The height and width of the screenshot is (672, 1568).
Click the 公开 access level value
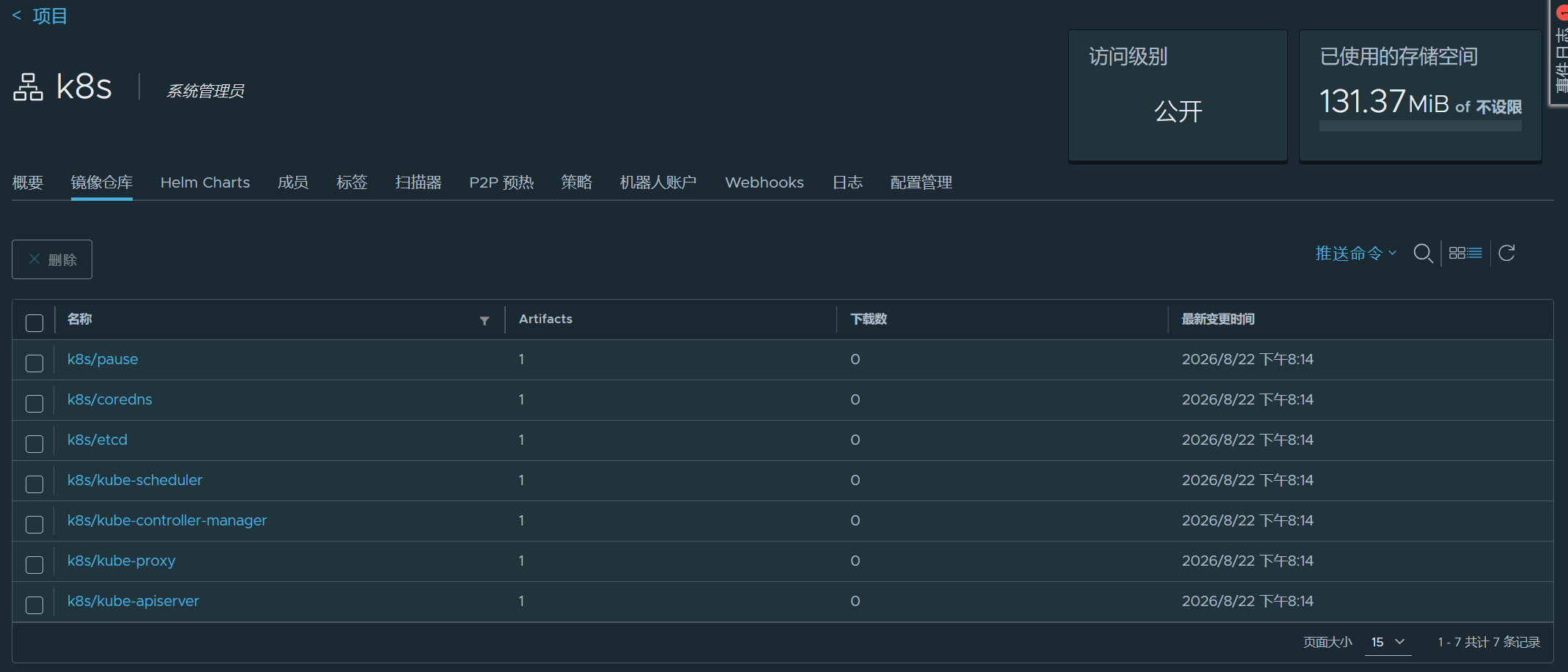coord(1178,111)
